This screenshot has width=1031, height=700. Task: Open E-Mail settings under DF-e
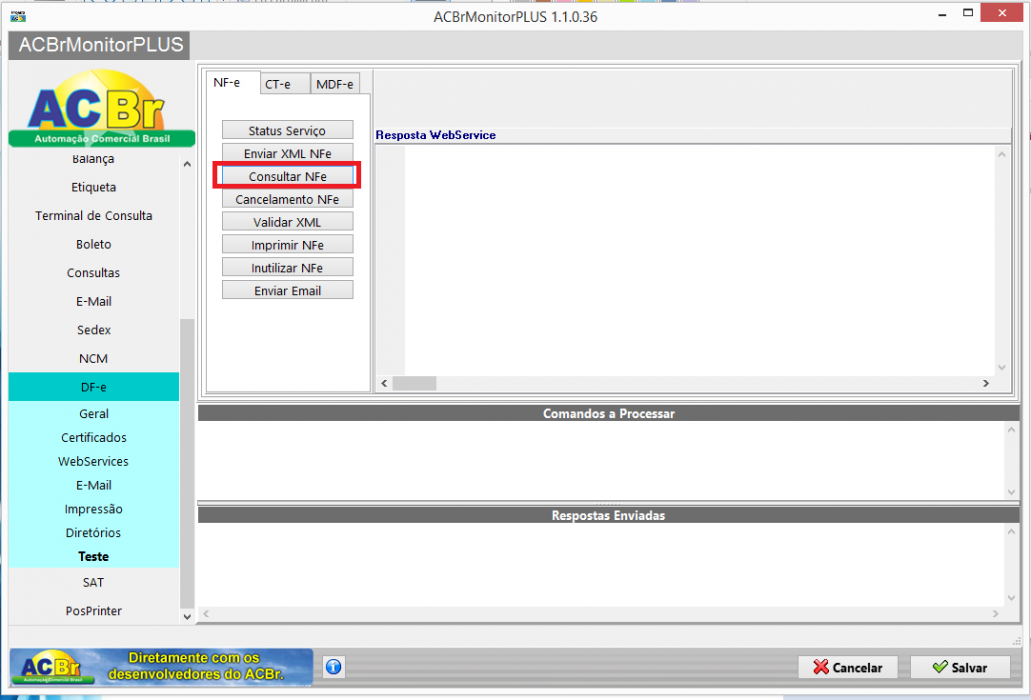coord(93,485)
